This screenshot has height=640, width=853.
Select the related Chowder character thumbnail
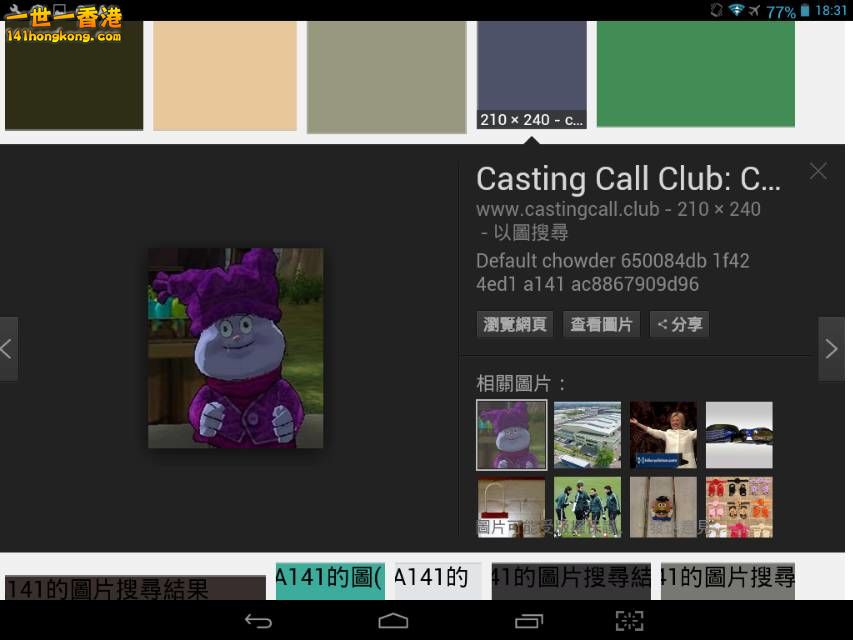511,435
